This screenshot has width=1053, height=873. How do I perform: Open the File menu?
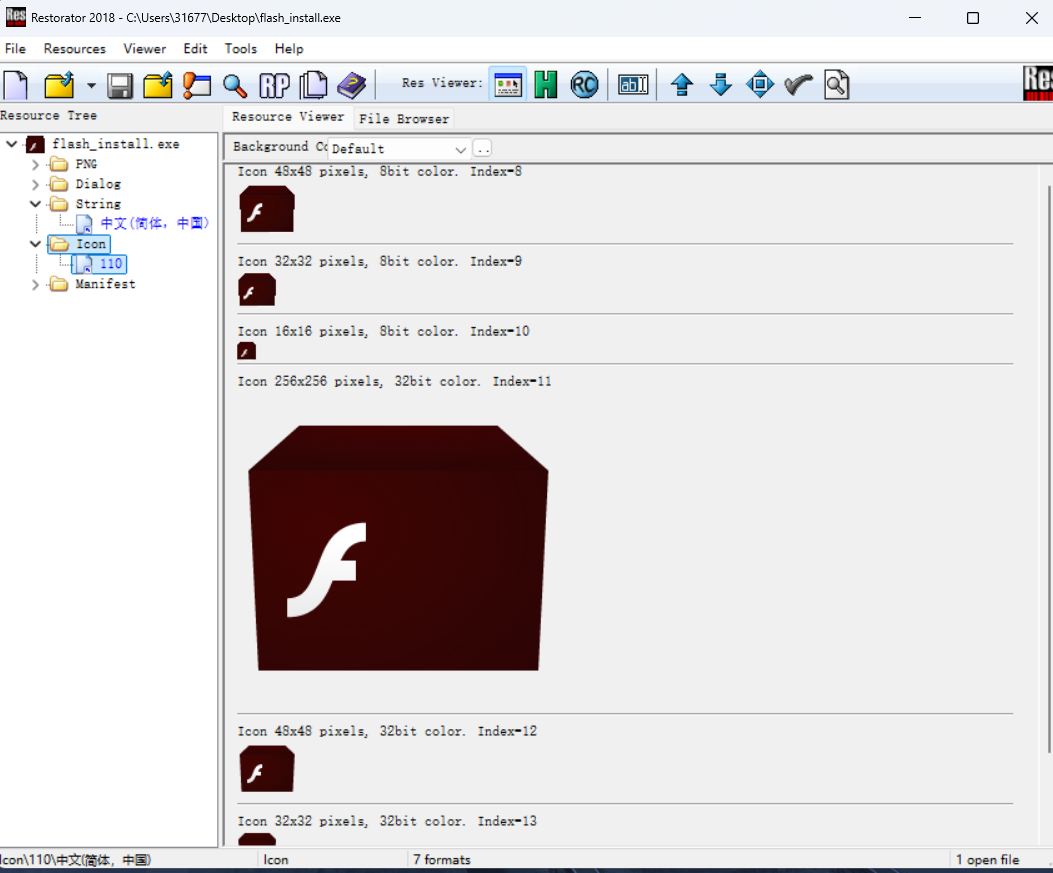15,48
